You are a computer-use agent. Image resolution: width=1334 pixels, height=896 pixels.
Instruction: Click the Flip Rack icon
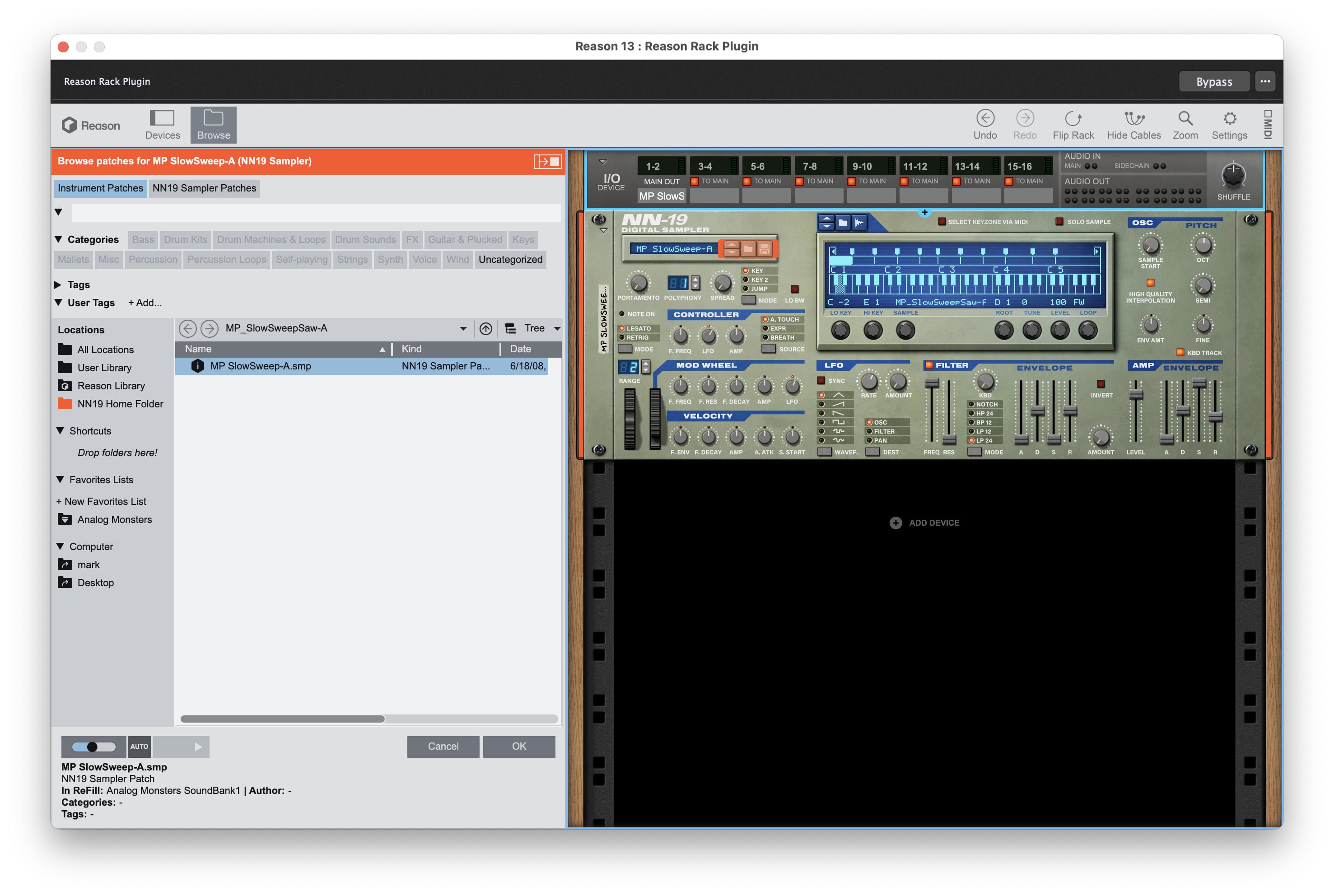1073,124
